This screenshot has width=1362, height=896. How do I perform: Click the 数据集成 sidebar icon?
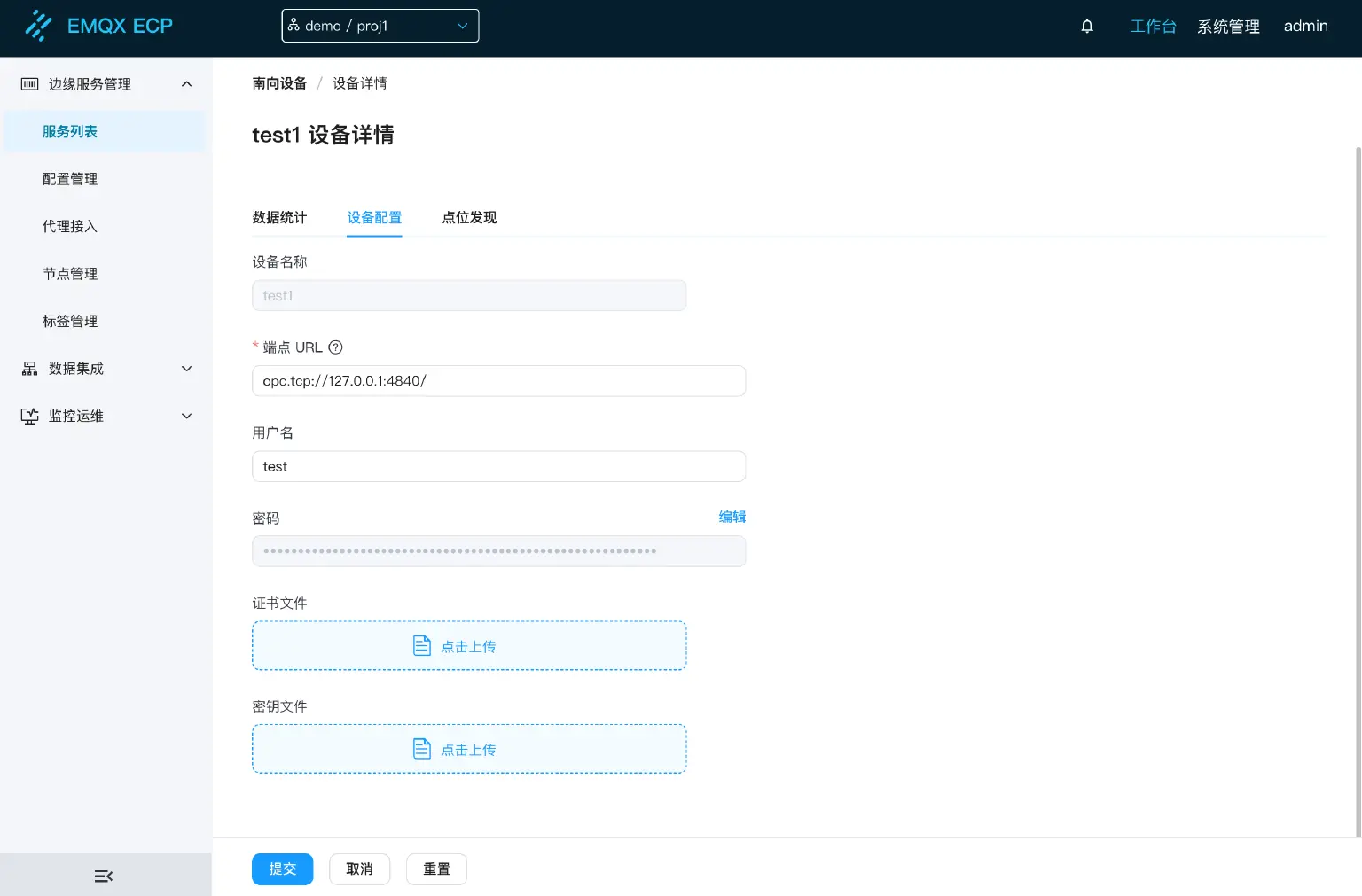tap(27, 368)
